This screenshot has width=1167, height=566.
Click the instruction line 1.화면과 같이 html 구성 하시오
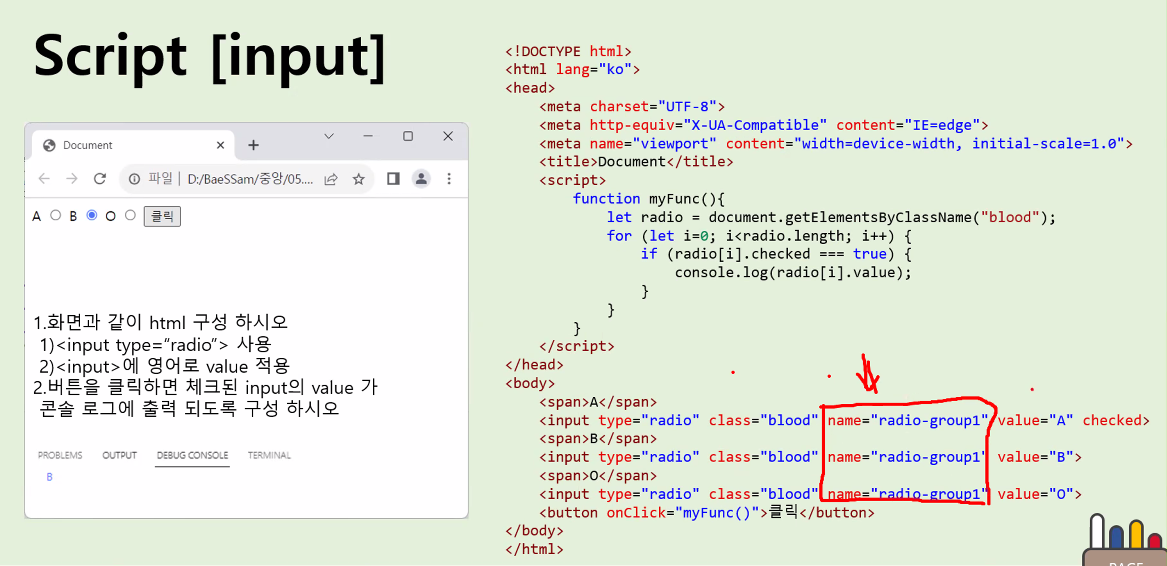pyautogui.click(x=160, y=323)
